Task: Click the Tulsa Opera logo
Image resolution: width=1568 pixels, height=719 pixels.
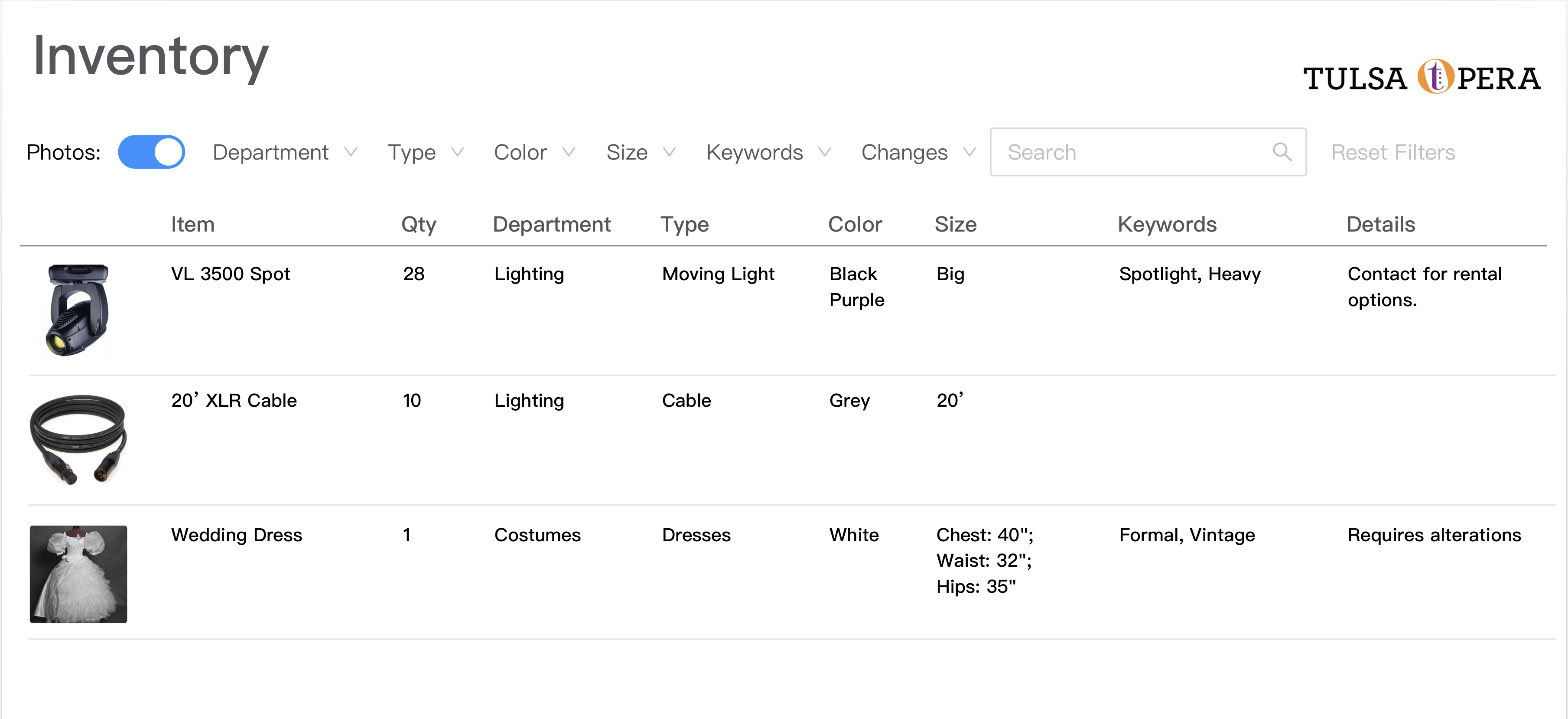Action: point(1422,77)
